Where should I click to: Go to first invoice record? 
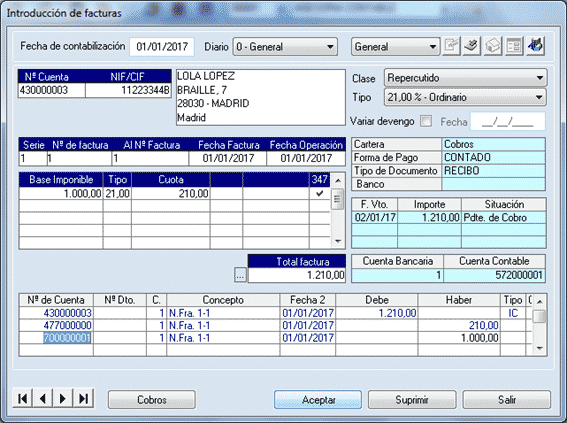click(22, 398)
